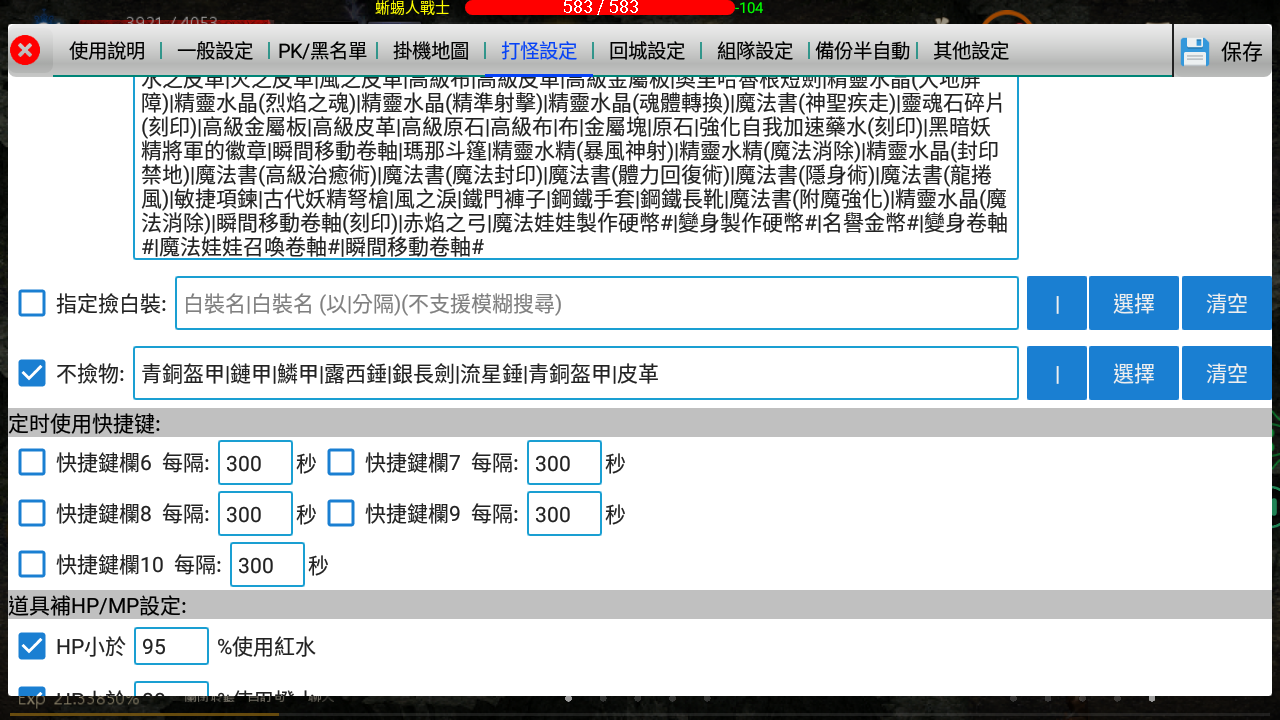Click the 快捷鍵欄10 interval seconds field

tap(267, 565)
